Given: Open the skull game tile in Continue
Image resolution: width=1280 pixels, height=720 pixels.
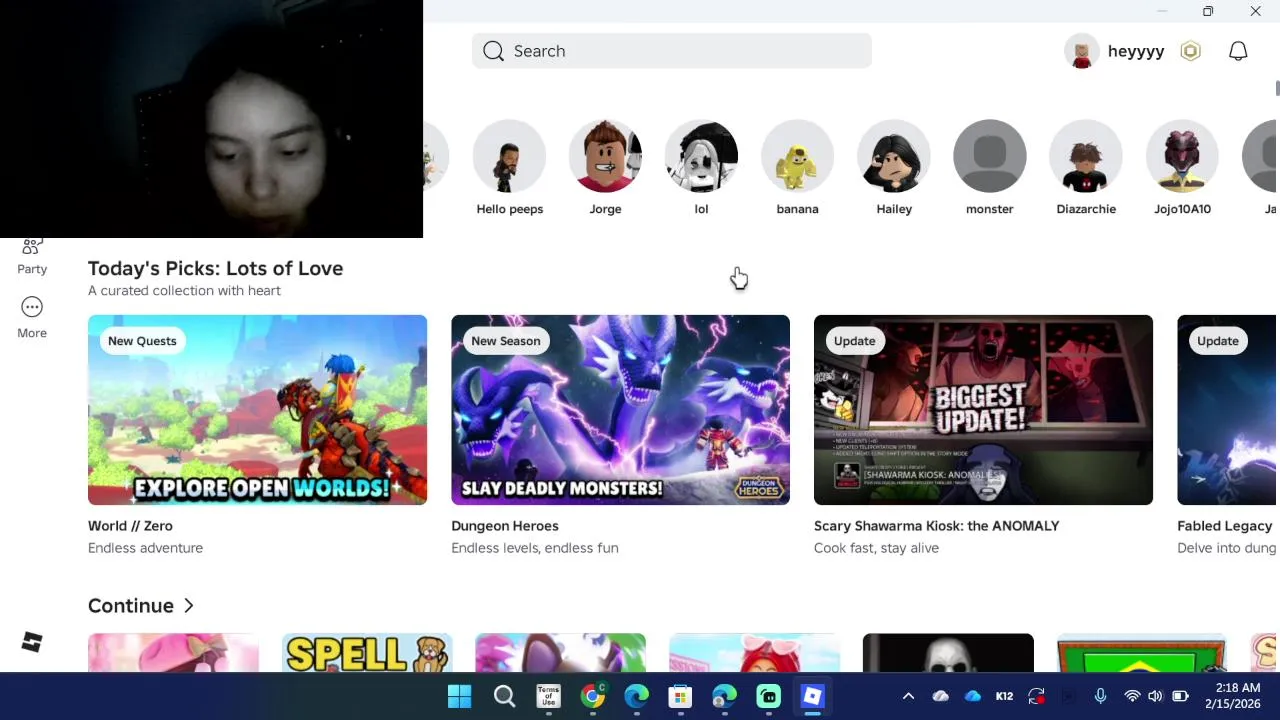Looking at the screenshot, I should [948, 653].
